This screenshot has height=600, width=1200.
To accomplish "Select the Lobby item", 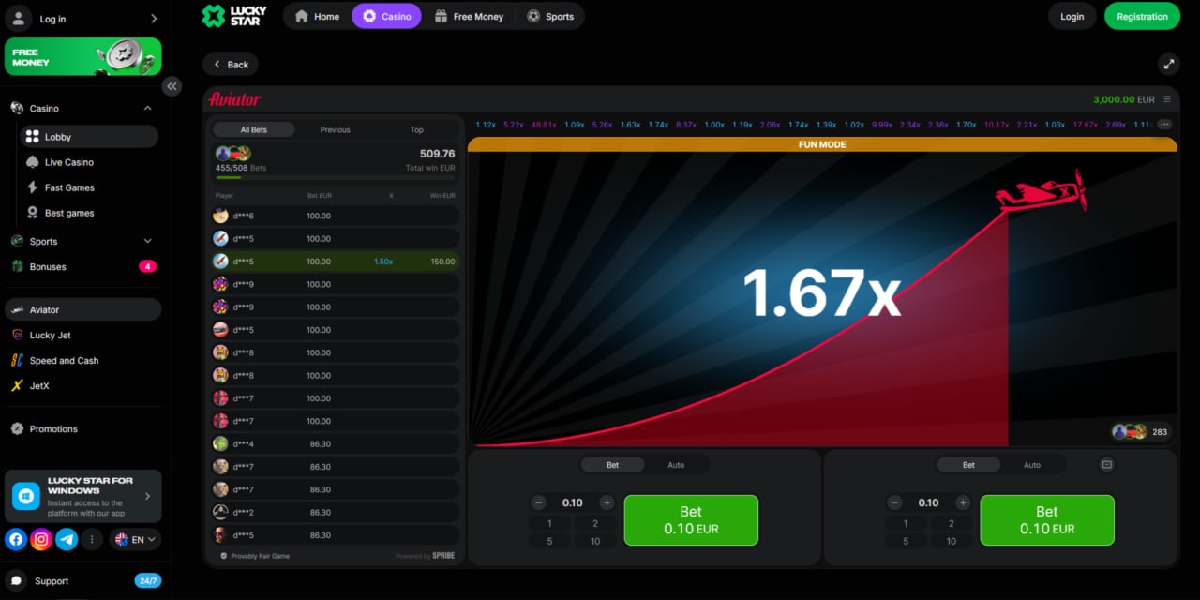I will pos(89,137).
